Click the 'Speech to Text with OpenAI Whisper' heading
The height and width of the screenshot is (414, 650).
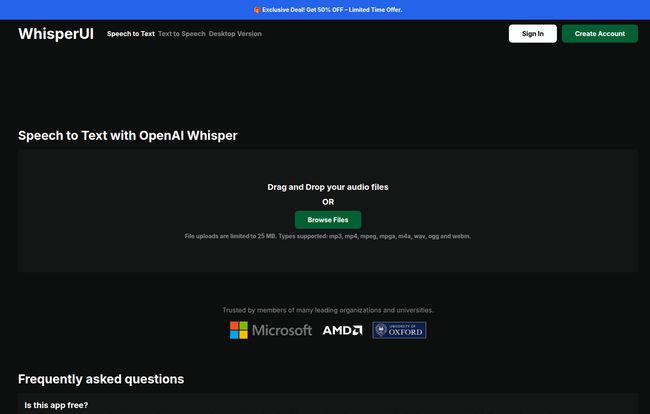[128, 136]
